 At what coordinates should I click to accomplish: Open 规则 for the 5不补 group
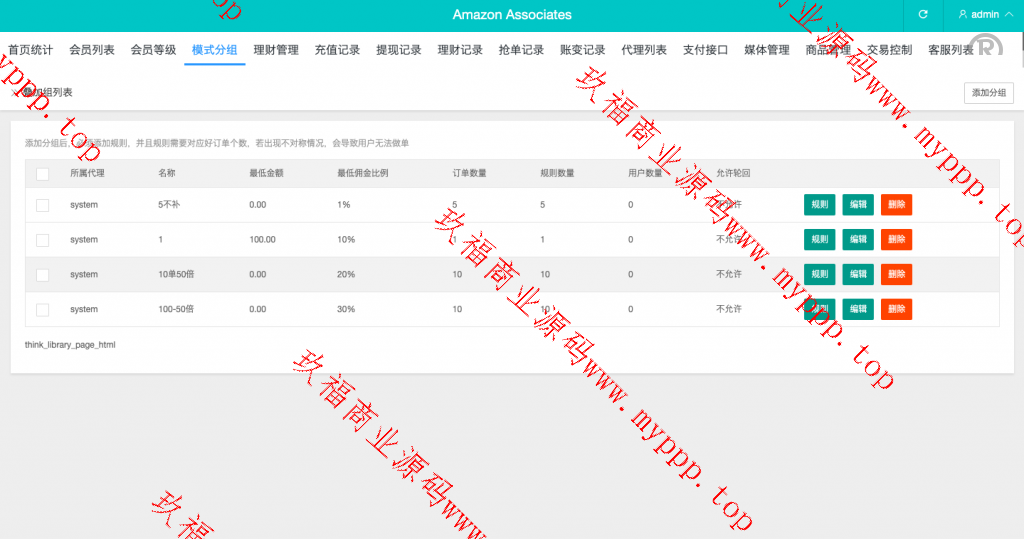pos(819,205)
